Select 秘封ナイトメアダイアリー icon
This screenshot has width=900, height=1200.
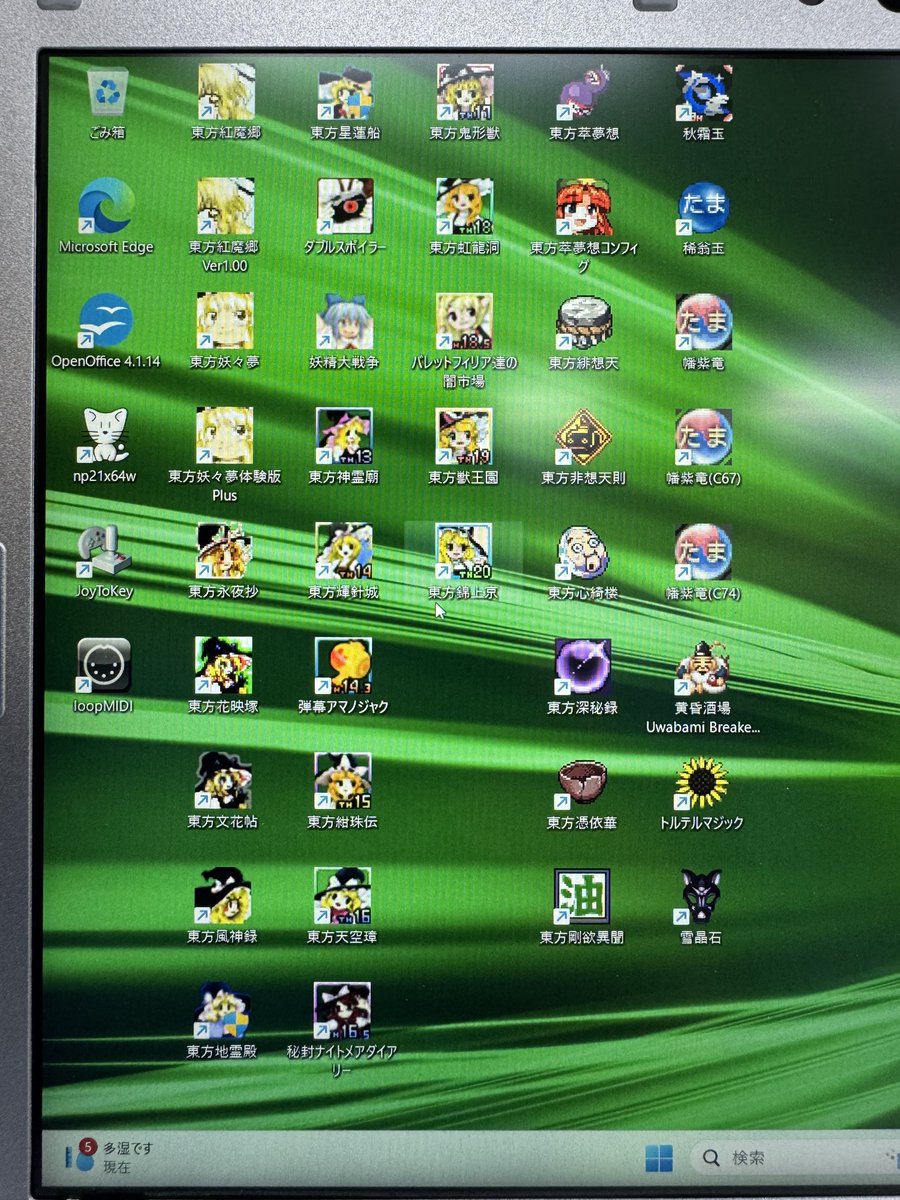(342, 1010)
